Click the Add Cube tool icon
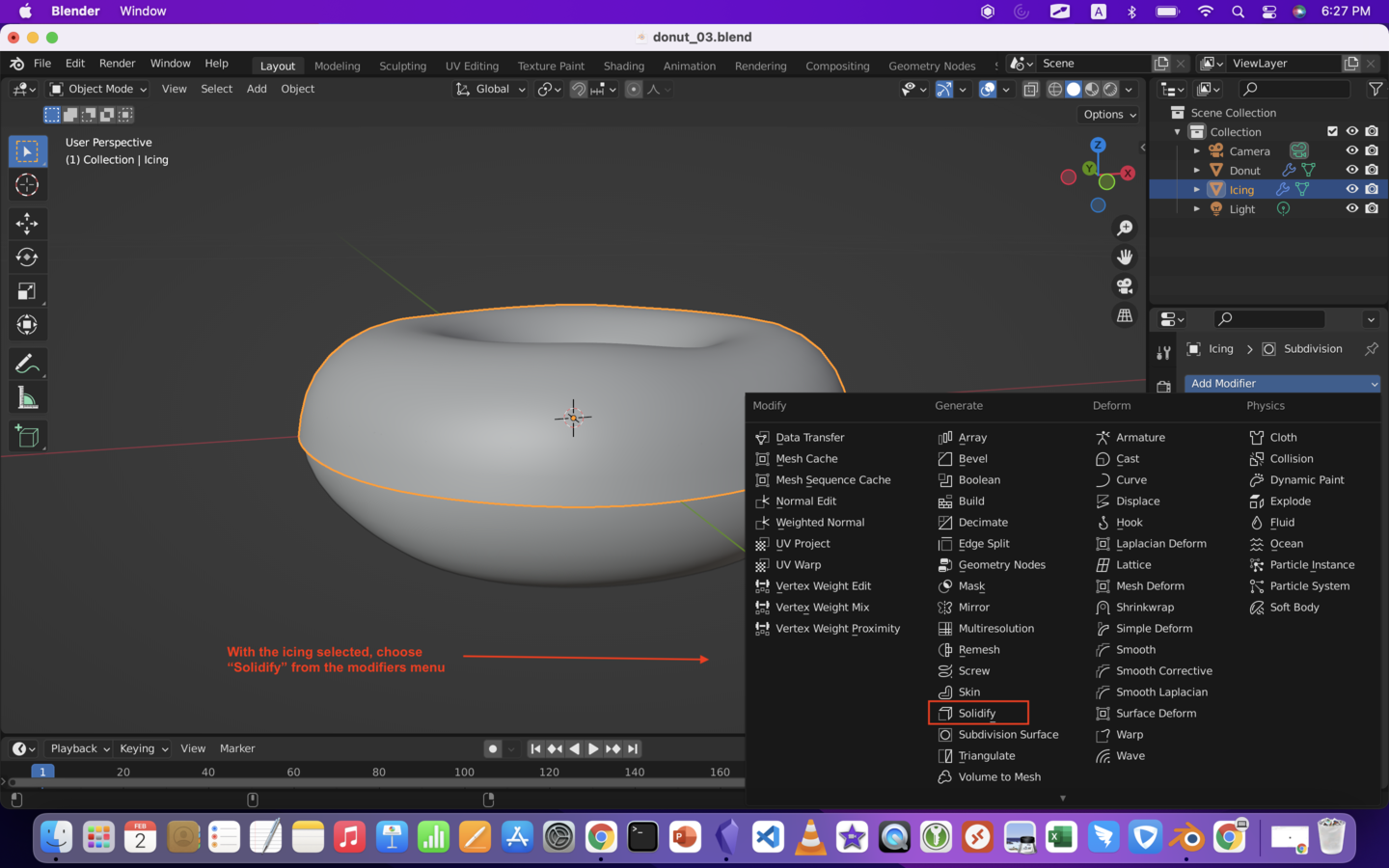 pos(27,437)
